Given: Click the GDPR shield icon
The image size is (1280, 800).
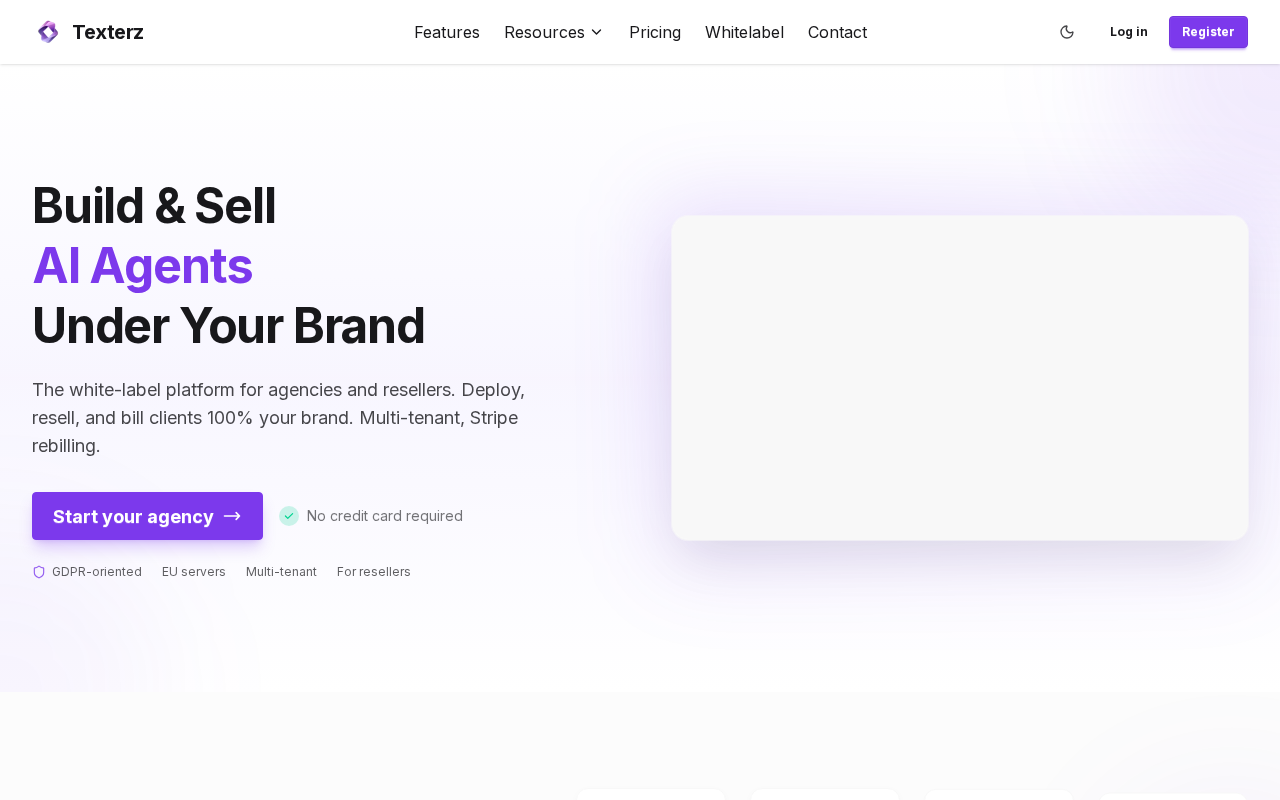Looking at the screenshot, I should pyautogui.click(x=39, y=572).
